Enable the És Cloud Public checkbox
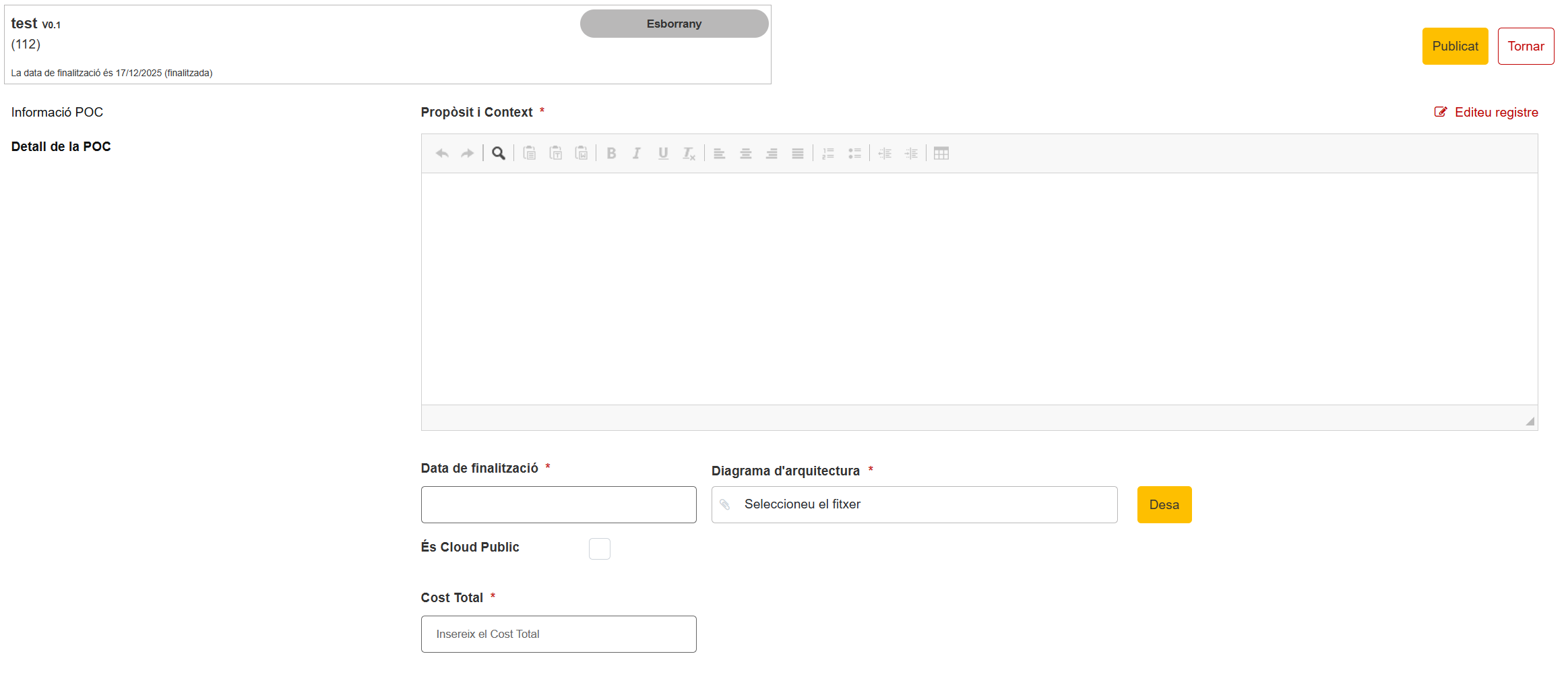 (600, 549)
